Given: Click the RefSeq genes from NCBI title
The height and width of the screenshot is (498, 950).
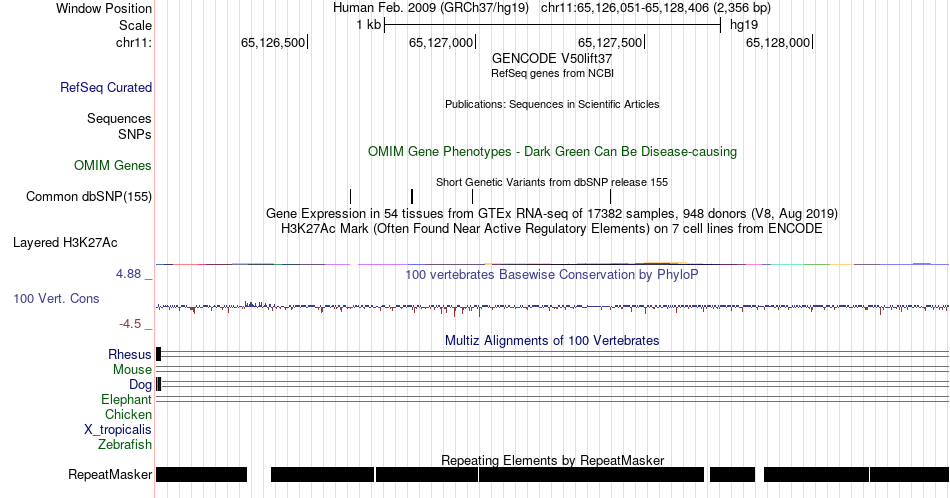Looking at the screenshot, I should pyautogui.click(x=552, y=73).
